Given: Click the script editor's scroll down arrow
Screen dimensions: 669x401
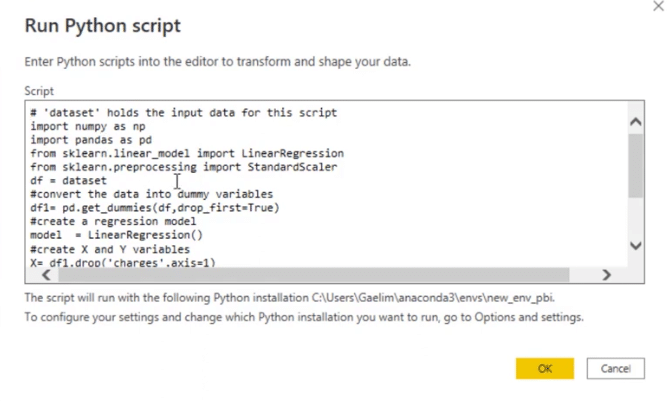Looking at the screenshot, I should click(636, 245).
